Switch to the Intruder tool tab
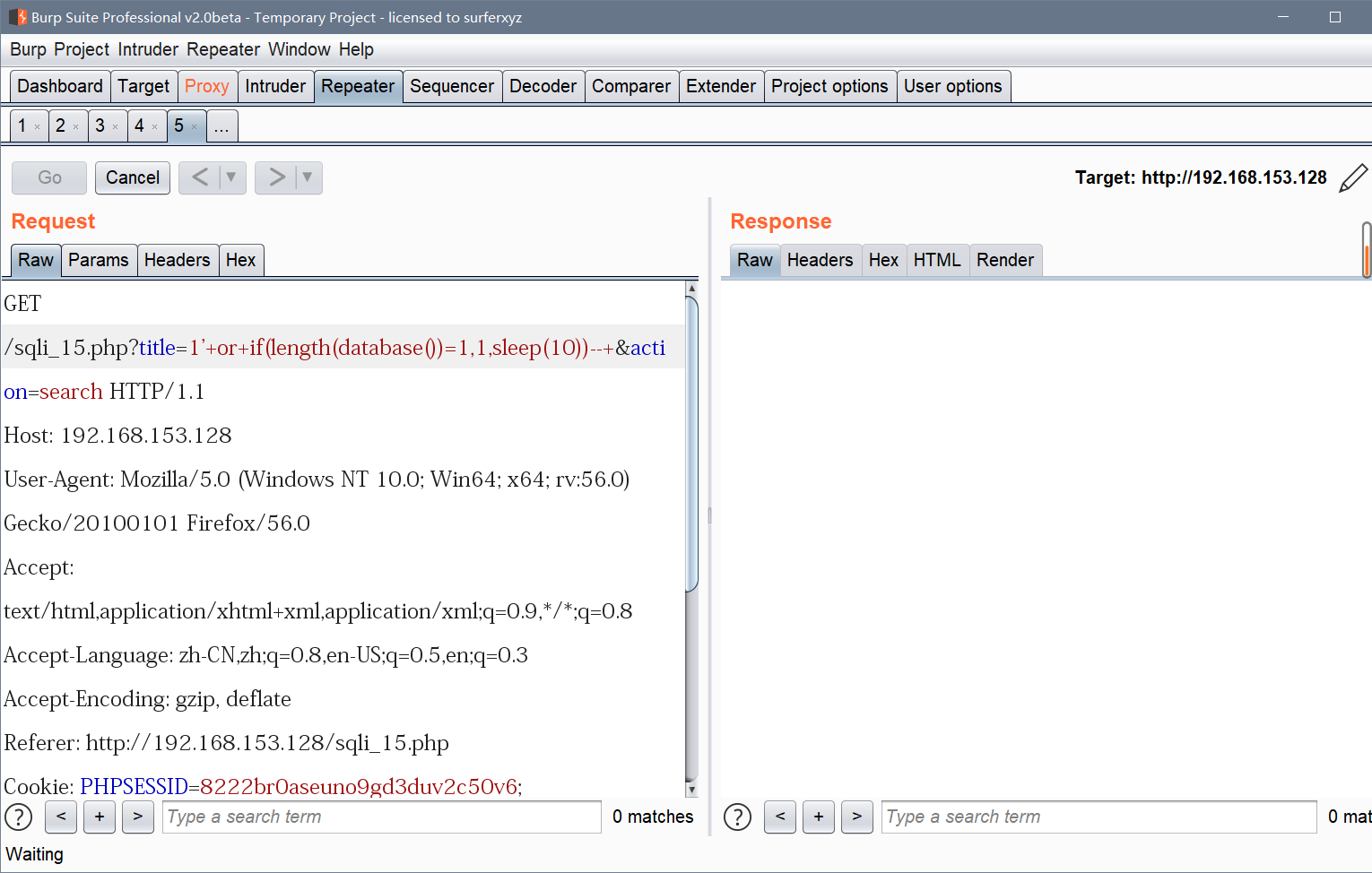 click(275, 86)
